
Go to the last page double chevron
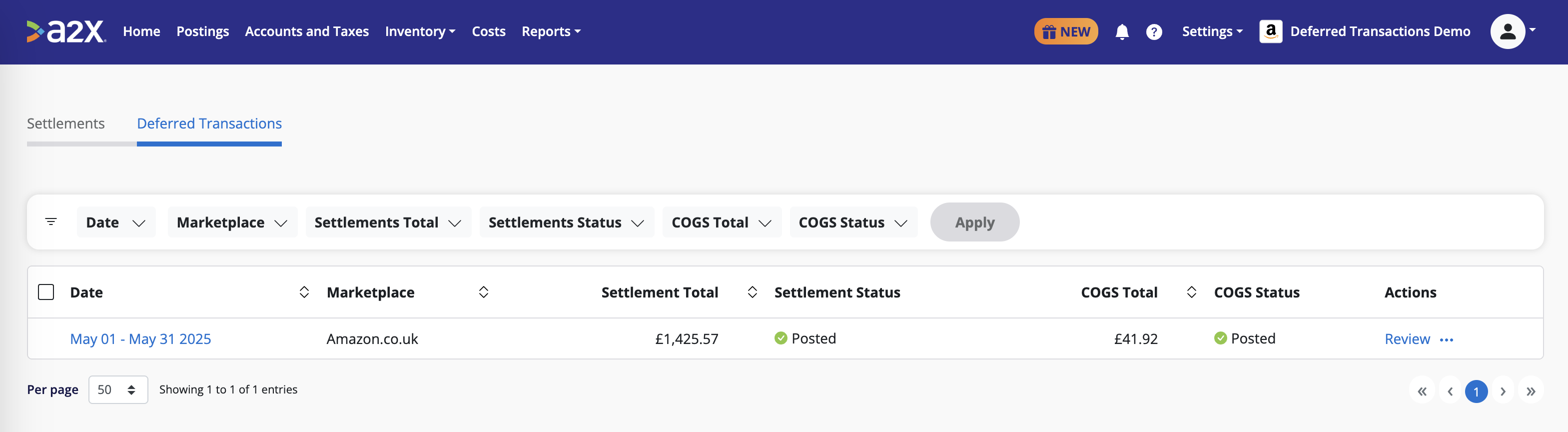(x=1530, y=391)
